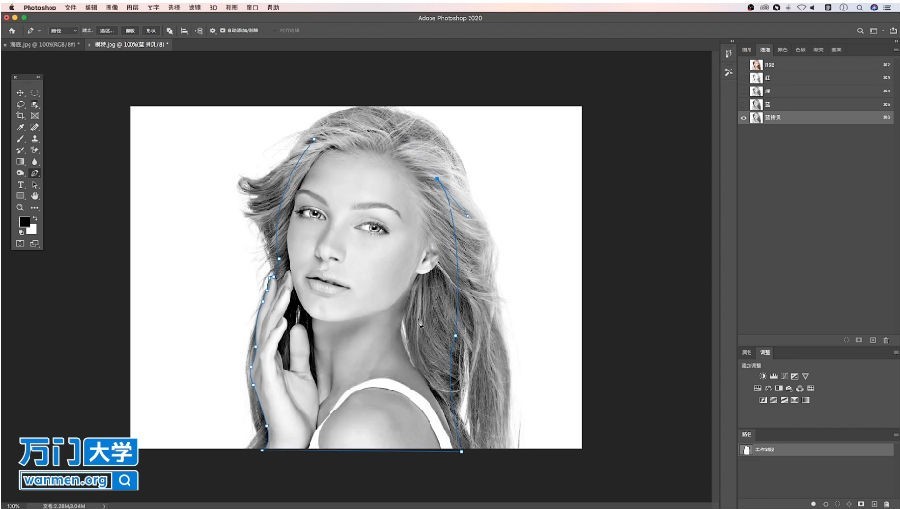Toggle the auto add/delete checkbox in options bar
Image resolution: width=900 pixels, height=509 pixels.
tap(222, 30)
